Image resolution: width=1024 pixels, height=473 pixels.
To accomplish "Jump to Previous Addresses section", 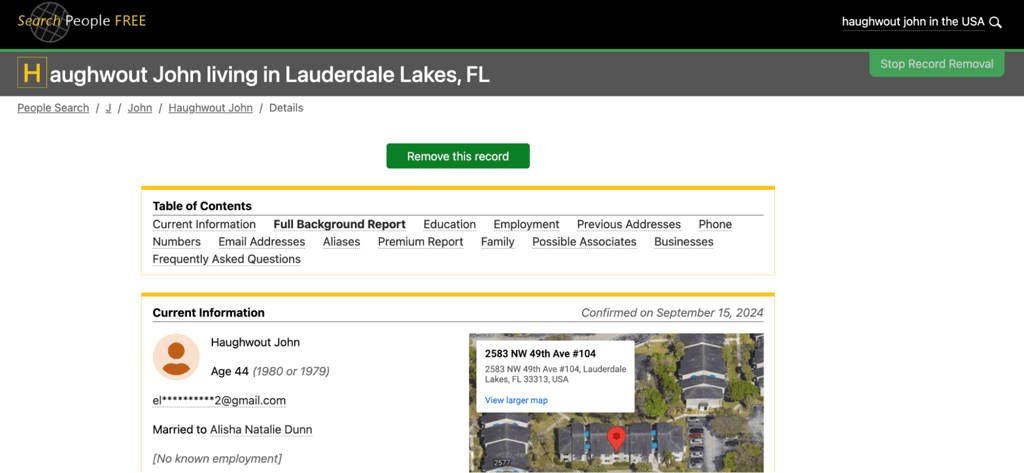I will pos(629,224).
